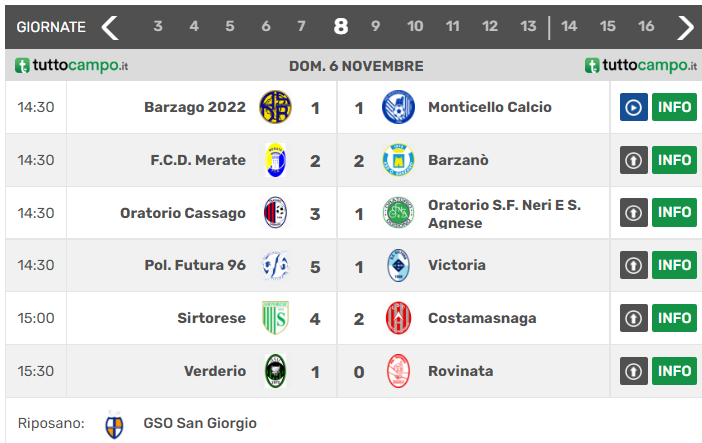The width and height of the screenshot is (702, 443).
Task: Jump to matchday 16
Action: coord(646,27)
